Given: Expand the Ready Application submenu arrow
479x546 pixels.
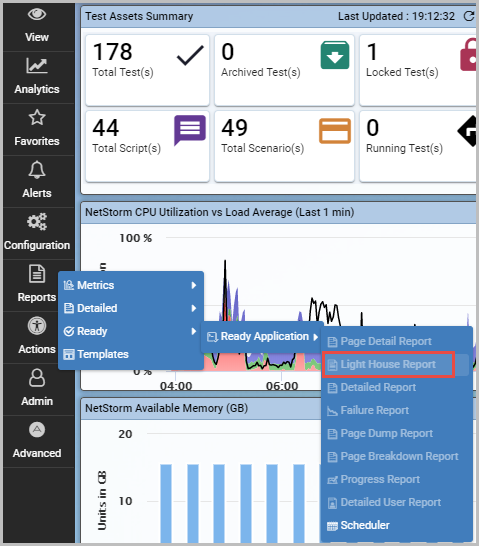Looking at the screenshot, I should [x=315, y=337].
